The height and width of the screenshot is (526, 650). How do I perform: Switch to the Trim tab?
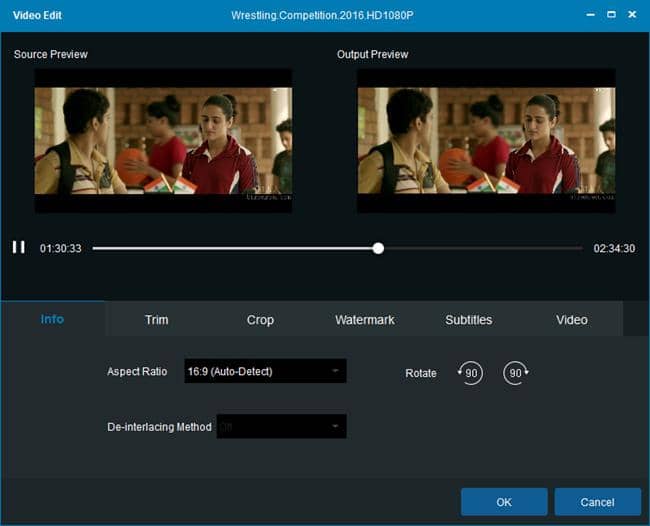click(x=156, y=320)
